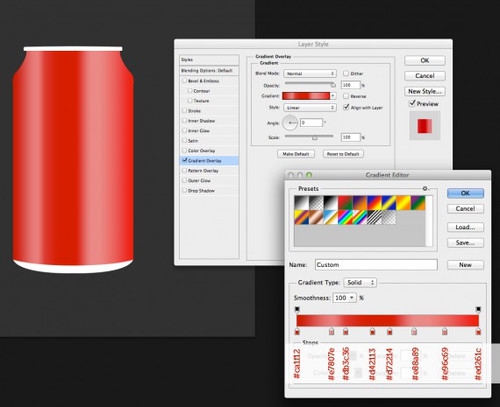Select the top-right opacity stop
The height and width of the screenshot is (407, 500).
point(478,310)
